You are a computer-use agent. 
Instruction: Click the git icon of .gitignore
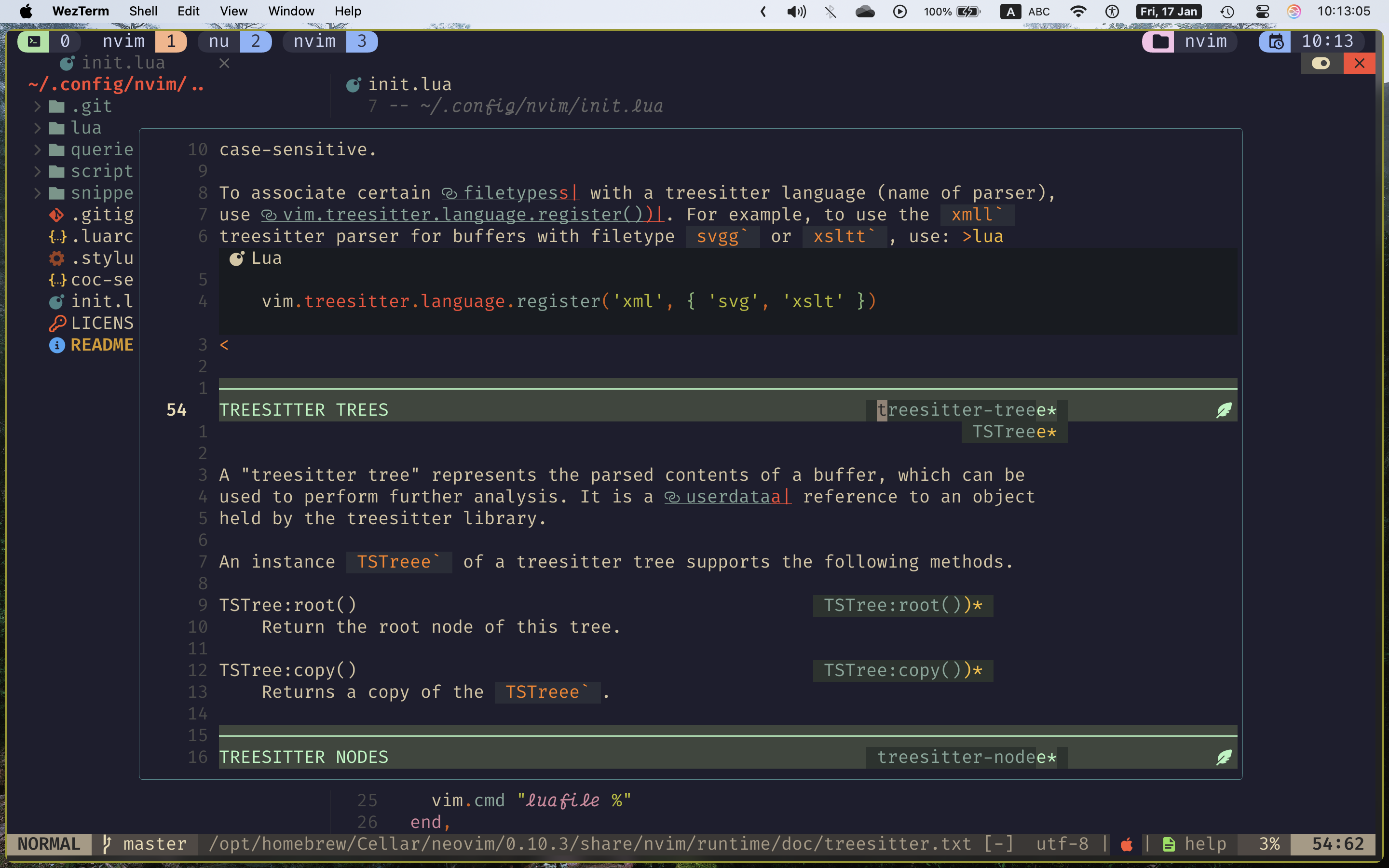coord(56,215)
